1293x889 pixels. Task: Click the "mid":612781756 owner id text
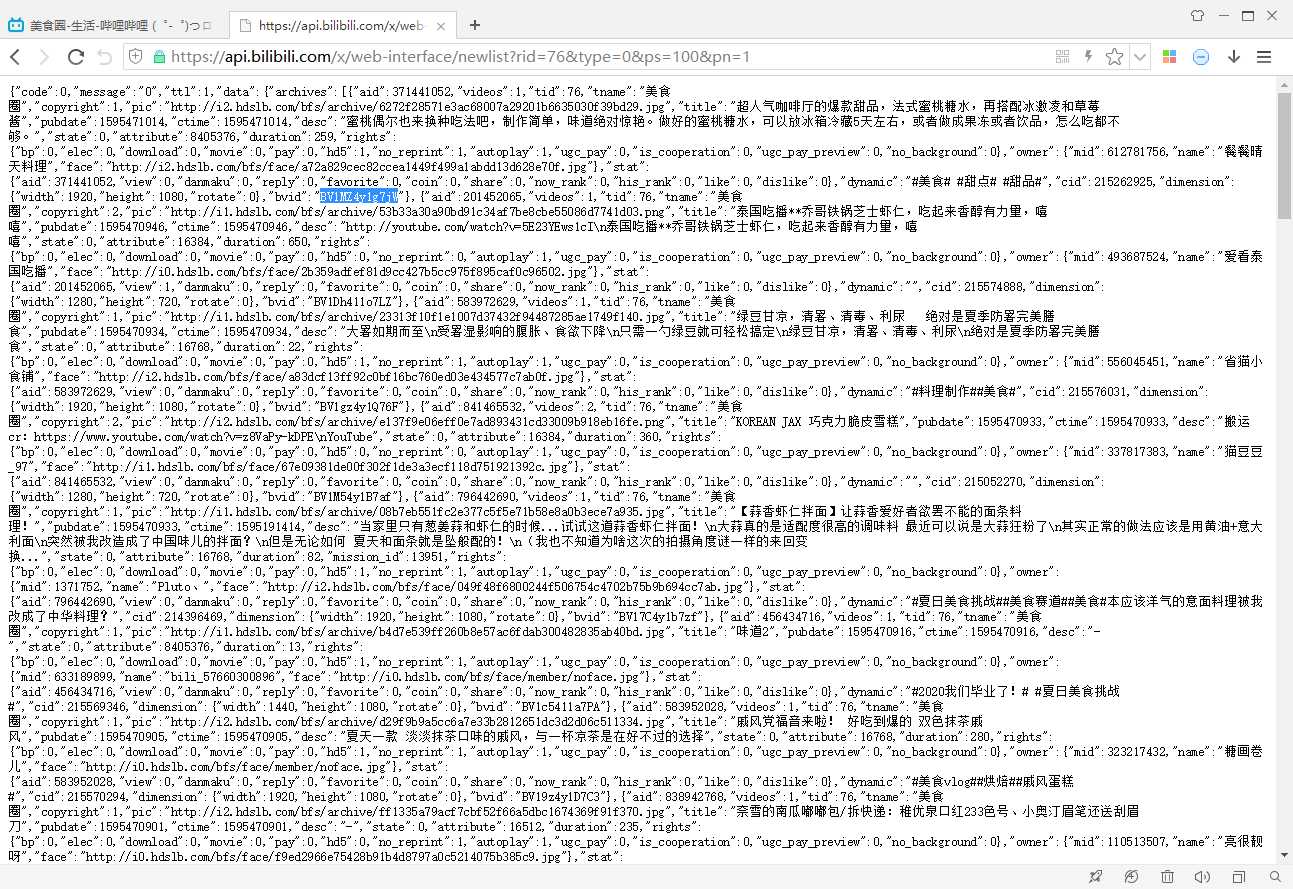[1120, 151]
